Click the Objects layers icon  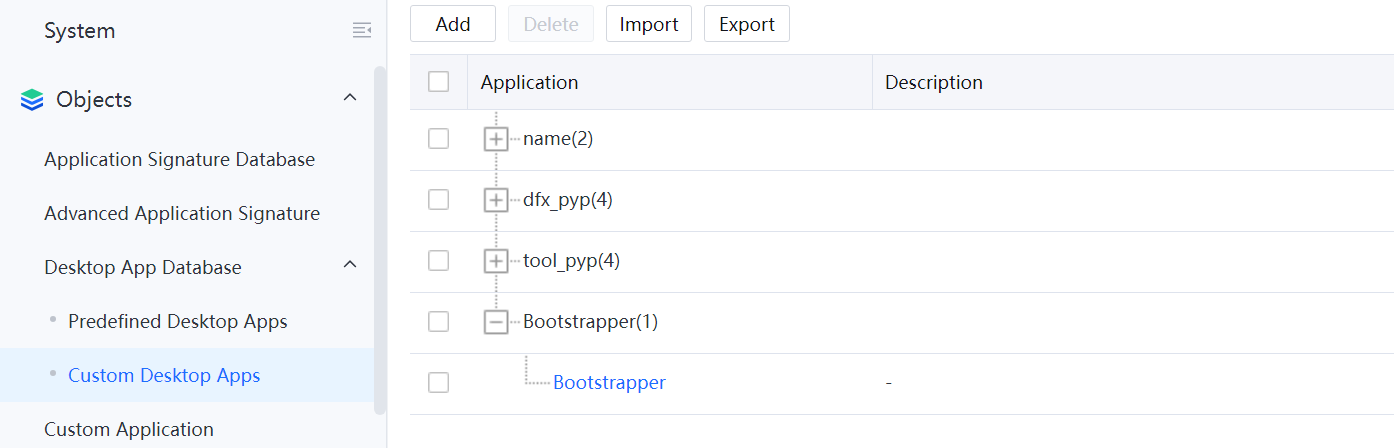click(32, 100)
